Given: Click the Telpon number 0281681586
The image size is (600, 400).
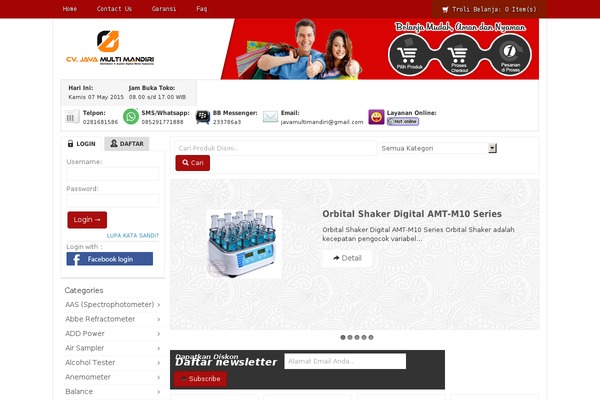Looking at the screenshot, I should tap(100, 122).
